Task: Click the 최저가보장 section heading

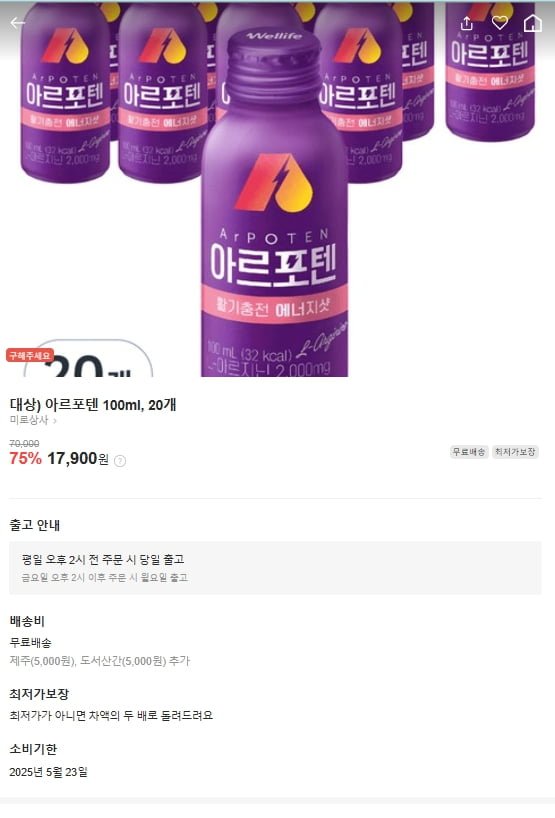Action: [x=39, y=694]
